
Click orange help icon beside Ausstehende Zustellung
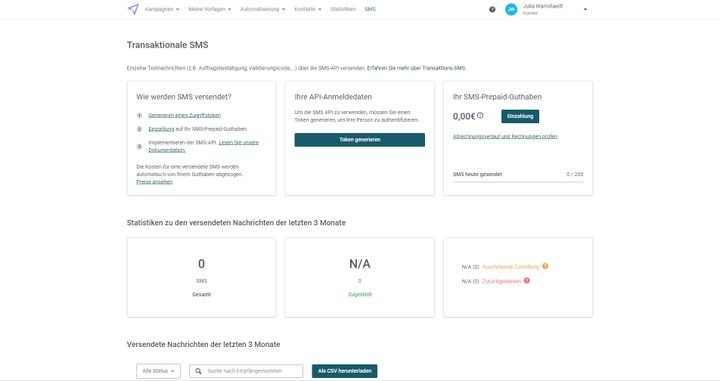pos(545,266)
